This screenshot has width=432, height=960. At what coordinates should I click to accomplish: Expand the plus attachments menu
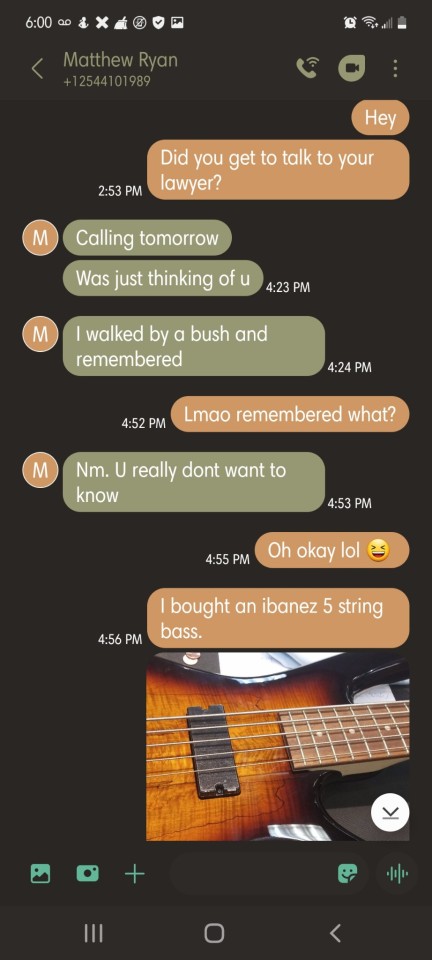(135, 873)
